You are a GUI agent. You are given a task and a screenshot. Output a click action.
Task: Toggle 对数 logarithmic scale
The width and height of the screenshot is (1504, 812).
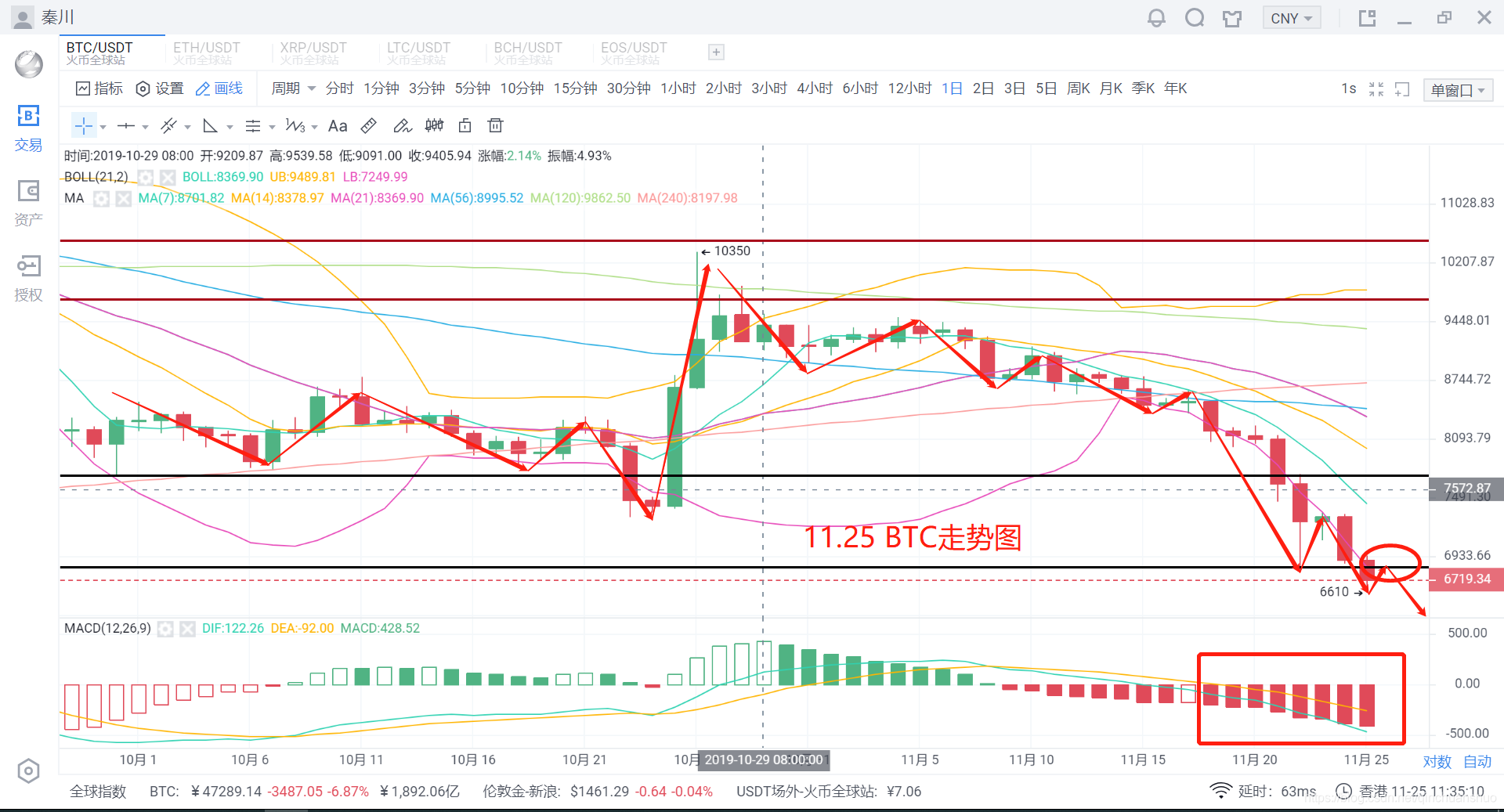[x=1437, y=762]
